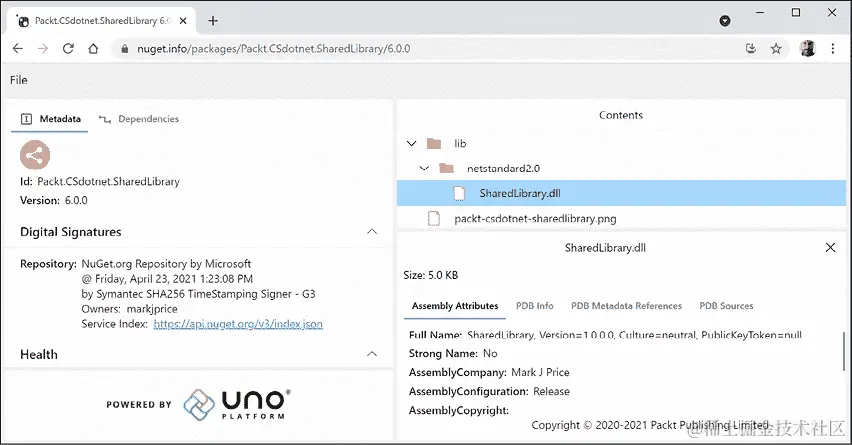
Task: Click the lib folder icon
Action: pos(434,143)
